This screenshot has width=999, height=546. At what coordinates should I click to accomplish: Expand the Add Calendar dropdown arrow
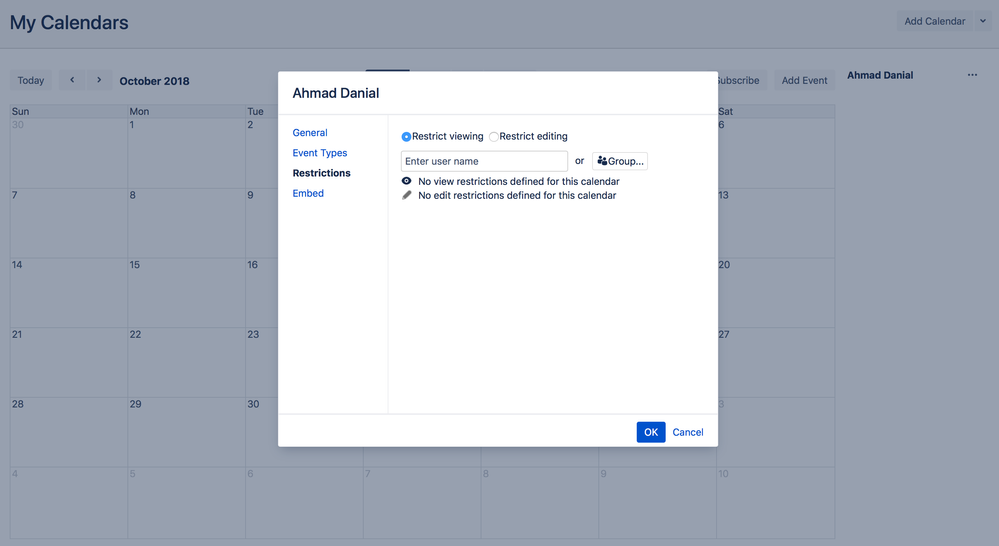click(982, 21)
